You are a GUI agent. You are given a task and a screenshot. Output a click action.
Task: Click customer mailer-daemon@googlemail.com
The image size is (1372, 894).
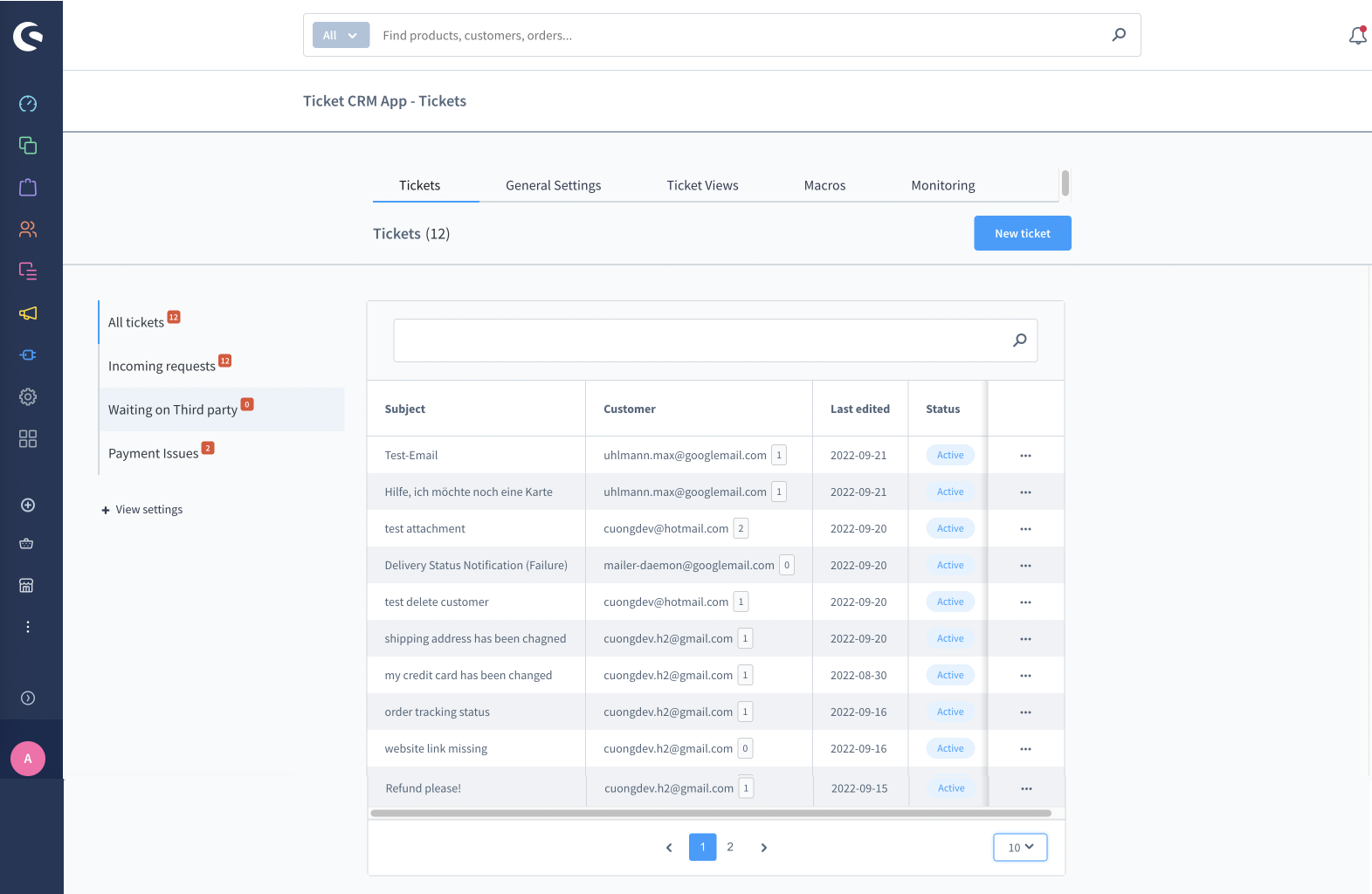click(x=689, y=566)
